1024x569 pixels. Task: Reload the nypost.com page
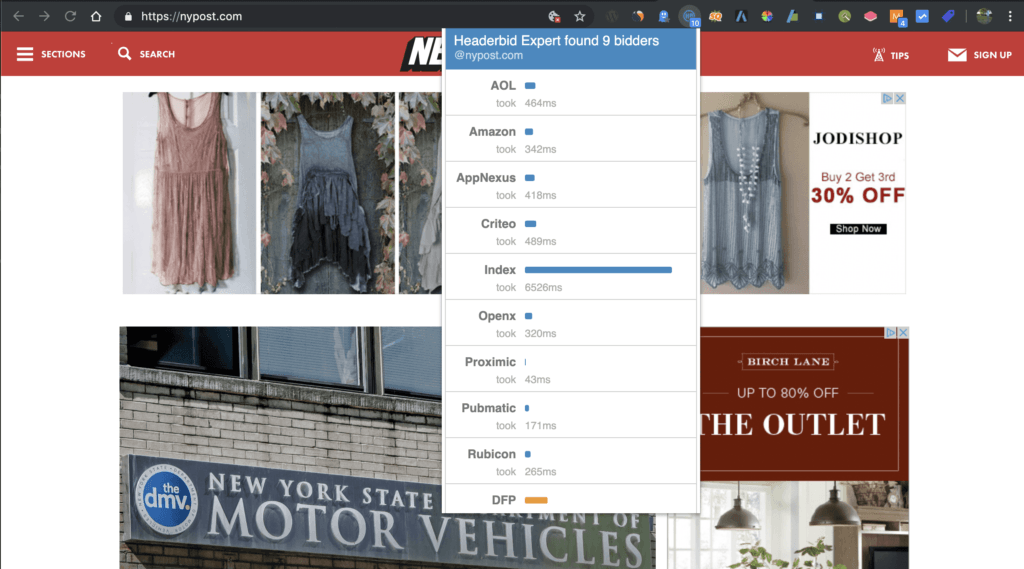coord(70,16)
